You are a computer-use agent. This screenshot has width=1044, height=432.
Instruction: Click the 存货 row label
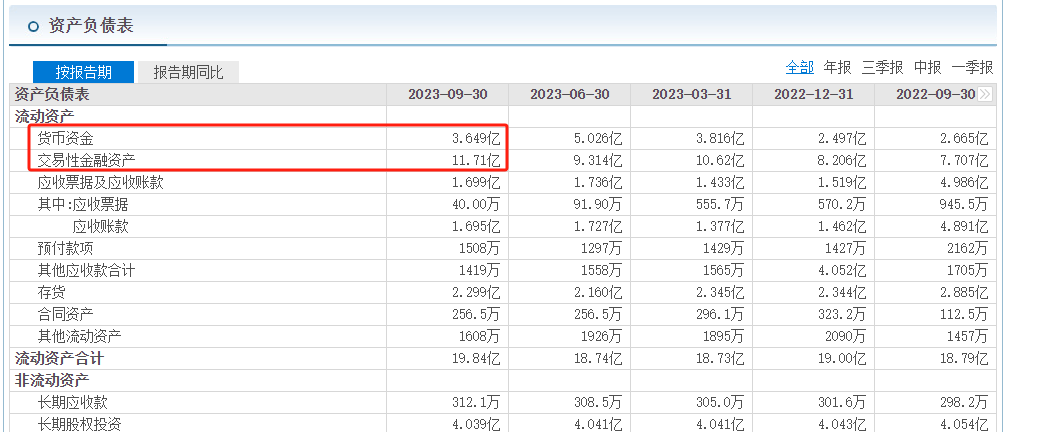click(52, 292)
